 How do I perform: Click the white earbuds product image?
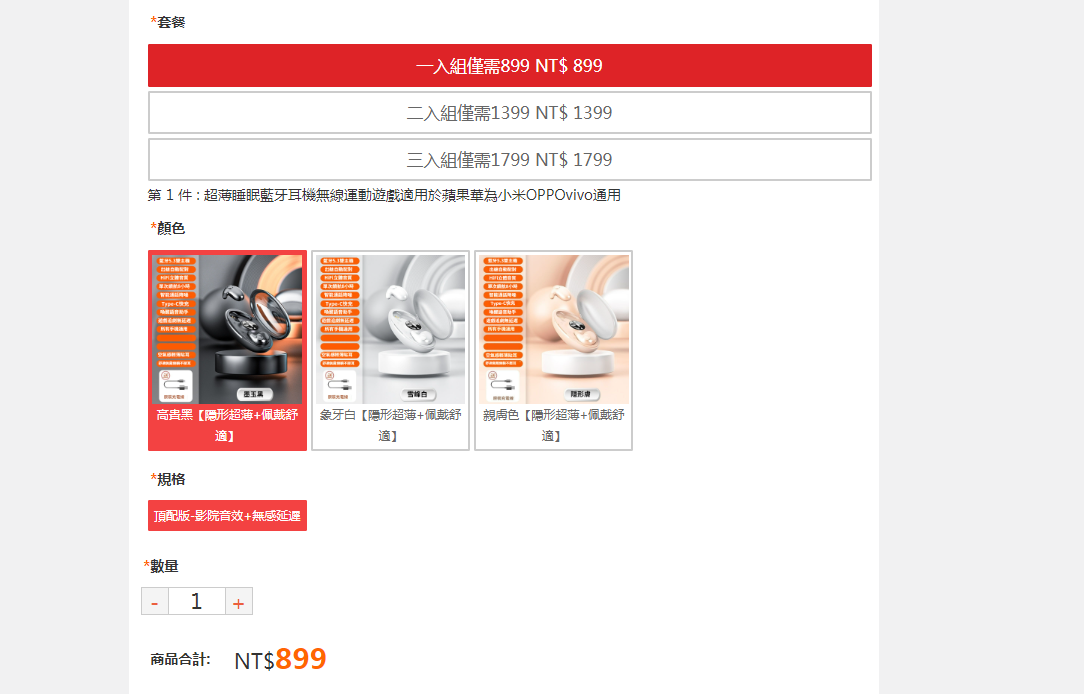(390, 329)
